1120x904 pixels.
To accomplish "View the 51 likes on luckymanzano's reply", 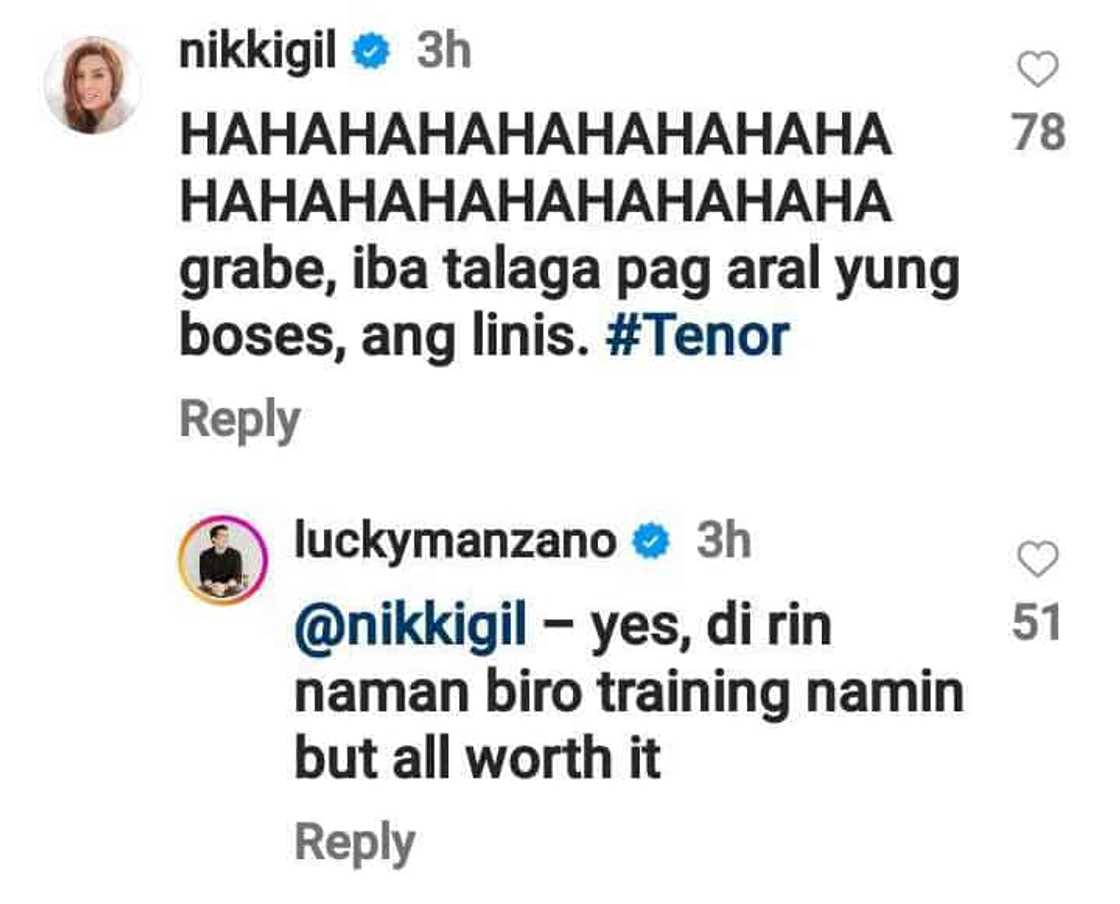I will [x=1036, y=622].
